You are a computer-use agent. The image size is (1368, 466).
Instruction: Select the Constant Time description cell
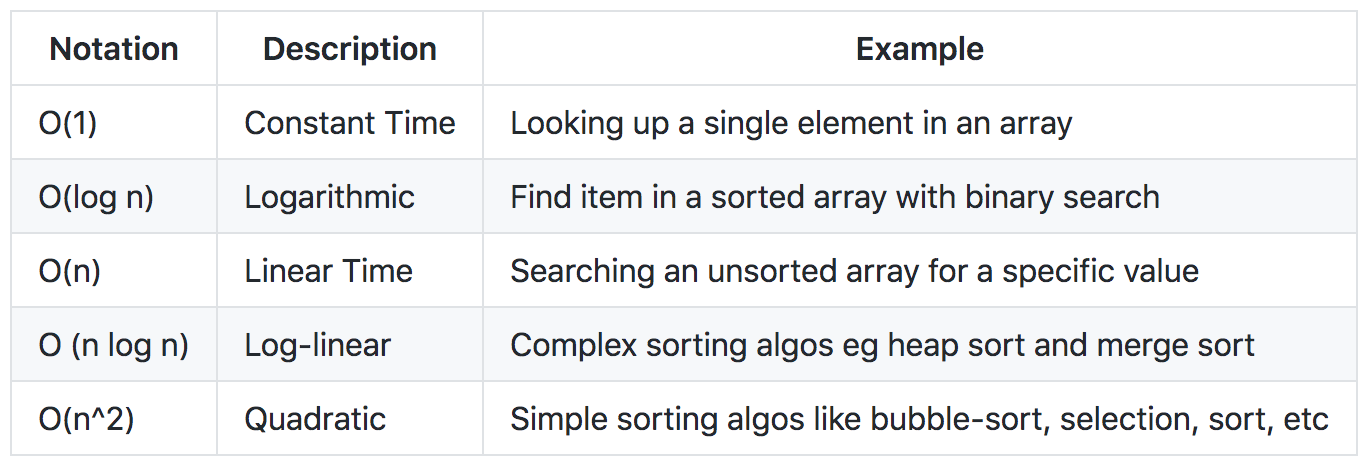[350, 123]
